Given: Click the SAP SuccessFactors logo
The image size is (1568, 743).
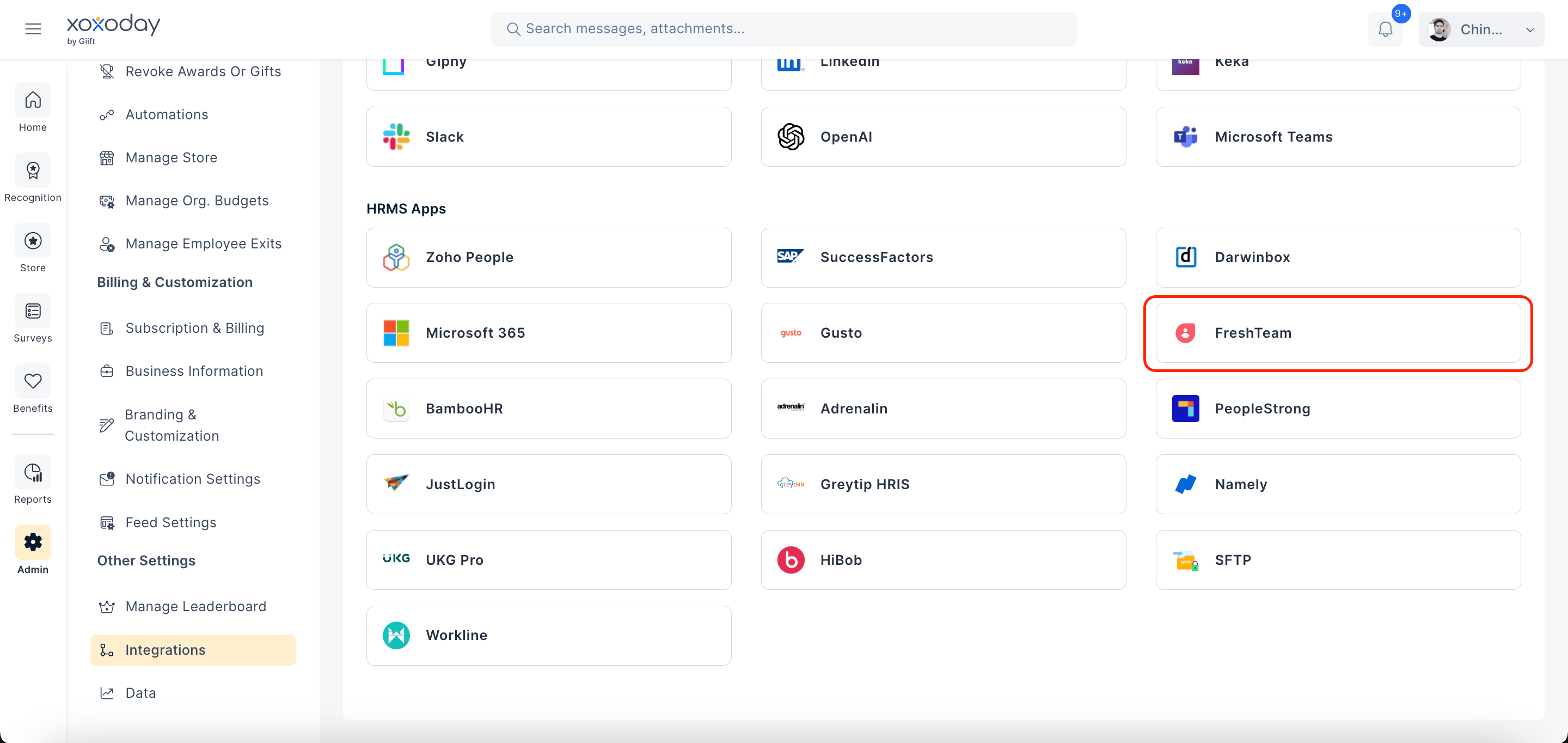Looking at the screenshot, I should pos(791,257).
